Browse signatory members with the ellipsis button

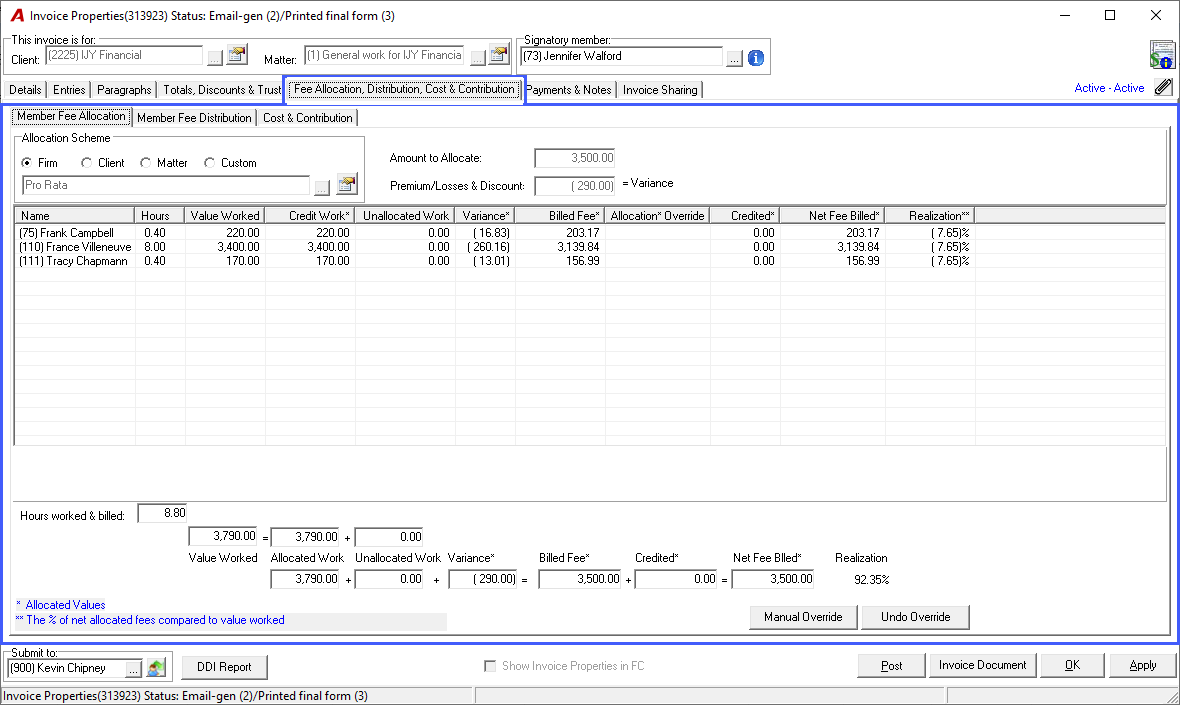click(x=734, y=57)
